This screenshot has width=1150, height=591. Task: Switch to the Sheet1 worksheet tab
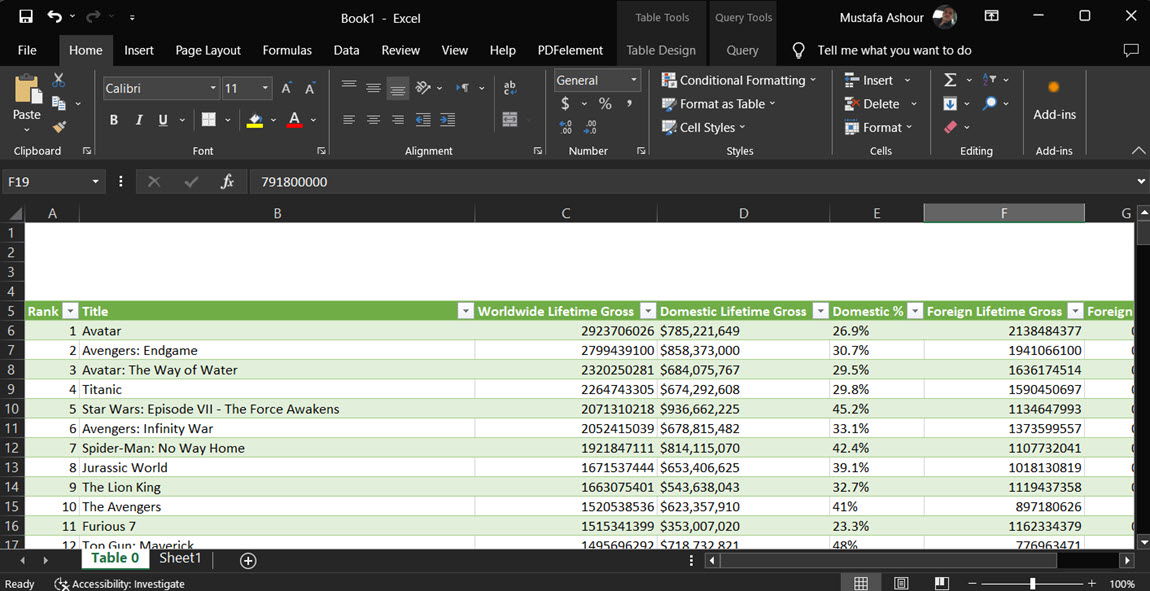(x=180, y=557)
